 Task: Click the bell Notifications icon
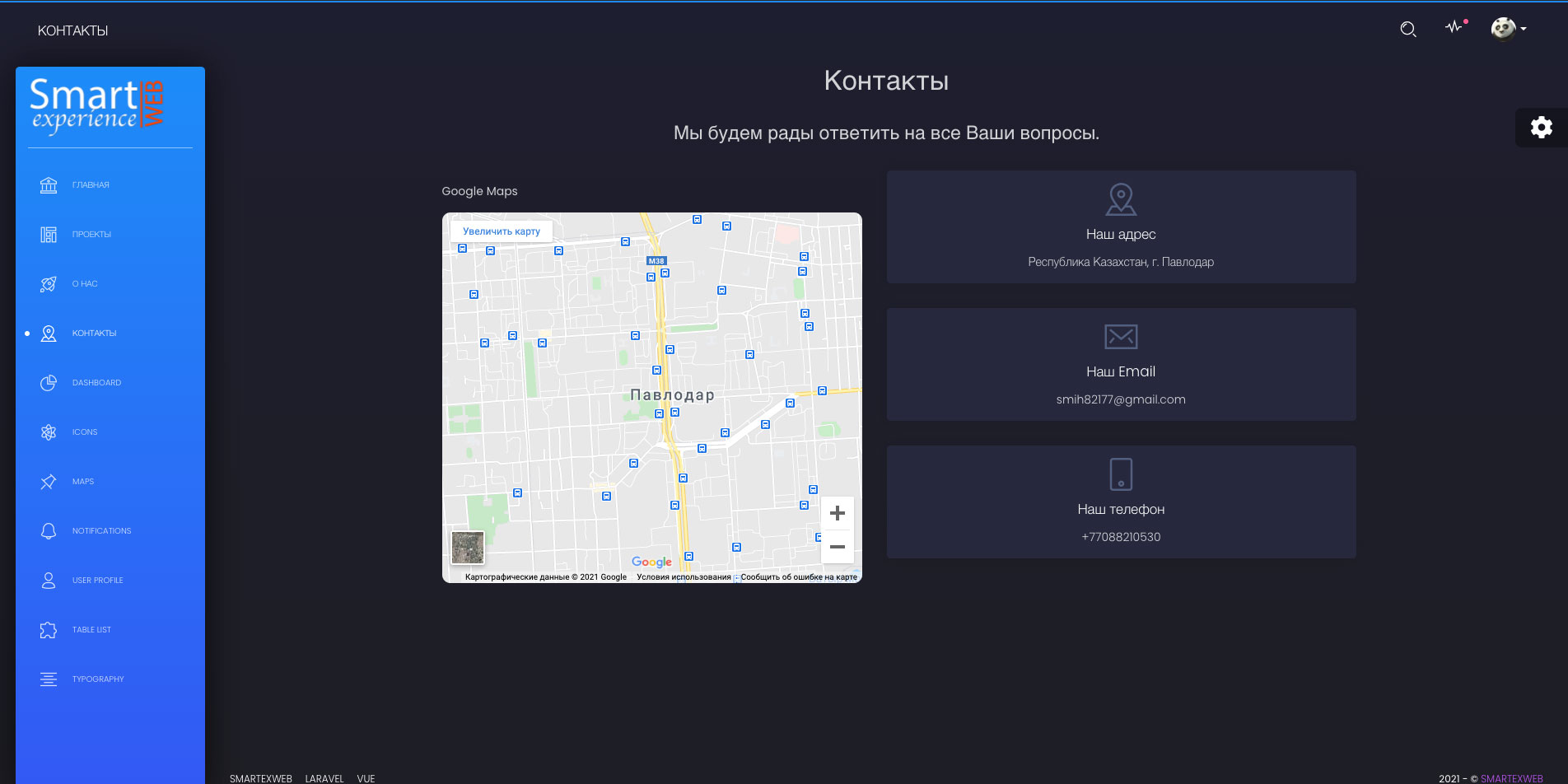[49, 531]
